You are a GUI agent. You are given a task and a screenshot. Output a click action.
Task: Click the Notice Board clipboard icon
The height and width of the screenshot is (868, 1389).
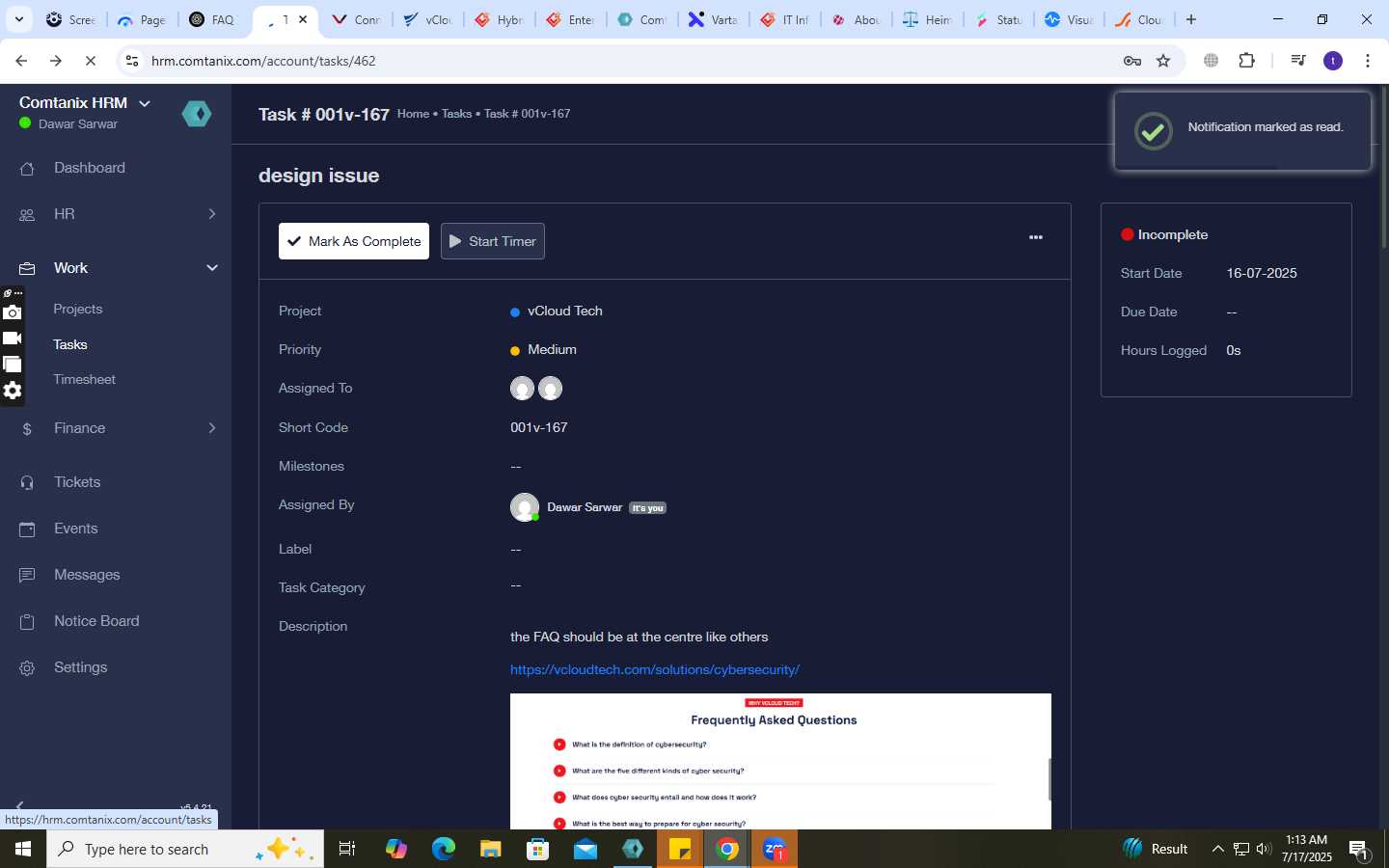click(x=27, y=621)
